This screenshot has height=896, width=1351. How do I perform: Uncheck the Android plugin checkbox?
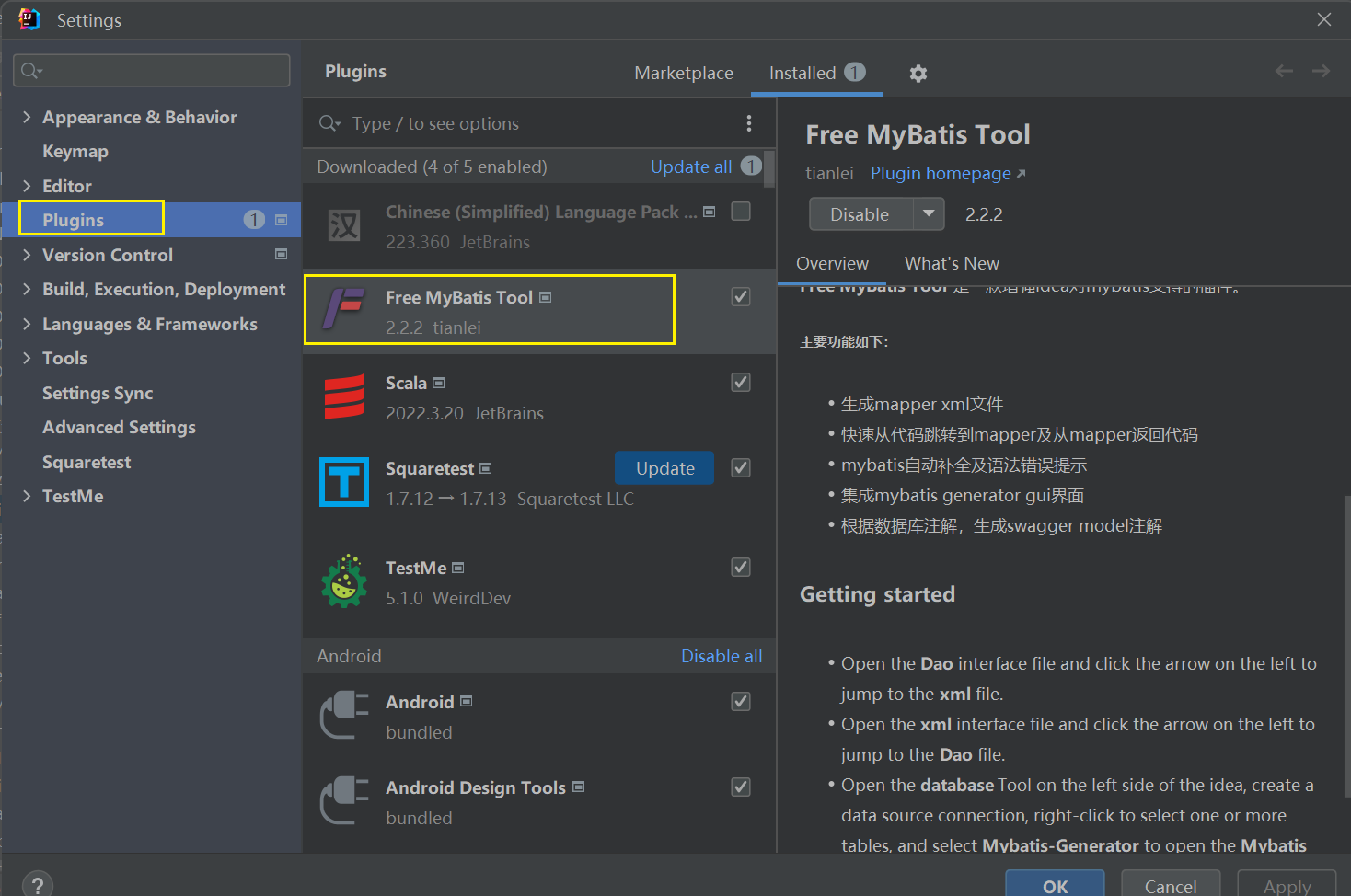741,701
